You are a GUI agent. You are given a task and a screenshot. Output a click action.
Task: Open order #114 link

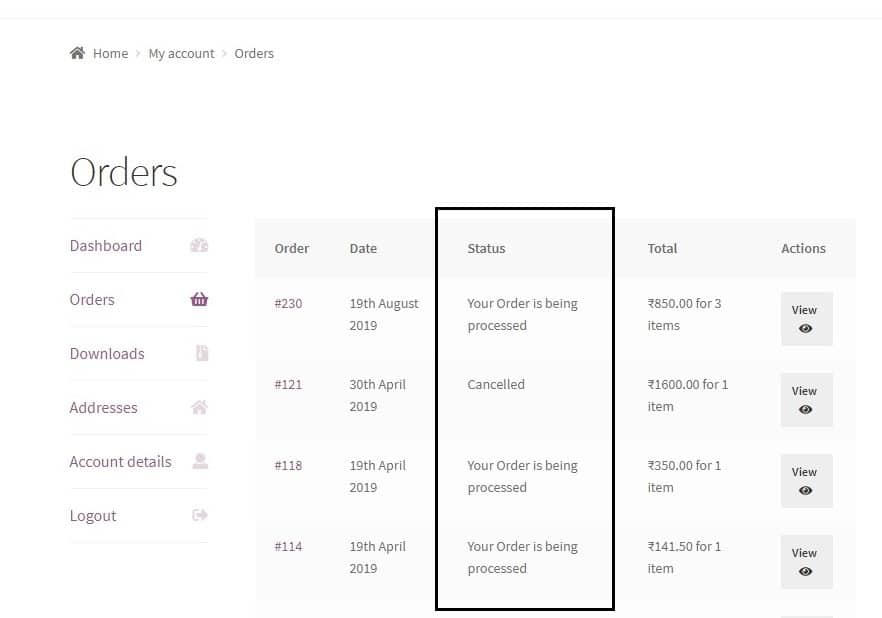(288, 547)
